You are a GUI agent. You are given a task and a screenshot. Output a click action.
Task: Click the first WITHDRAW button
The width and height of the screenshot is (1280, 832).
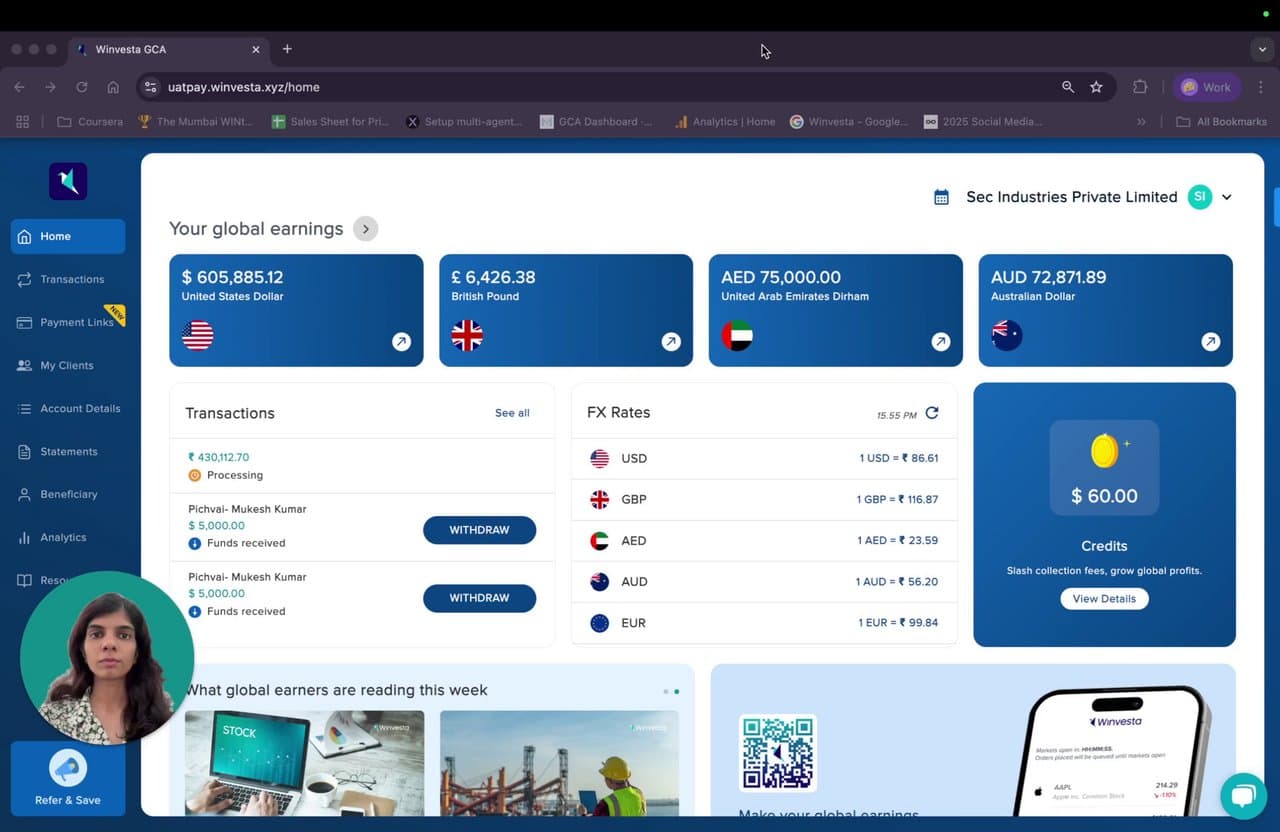[x=479, y=530]
